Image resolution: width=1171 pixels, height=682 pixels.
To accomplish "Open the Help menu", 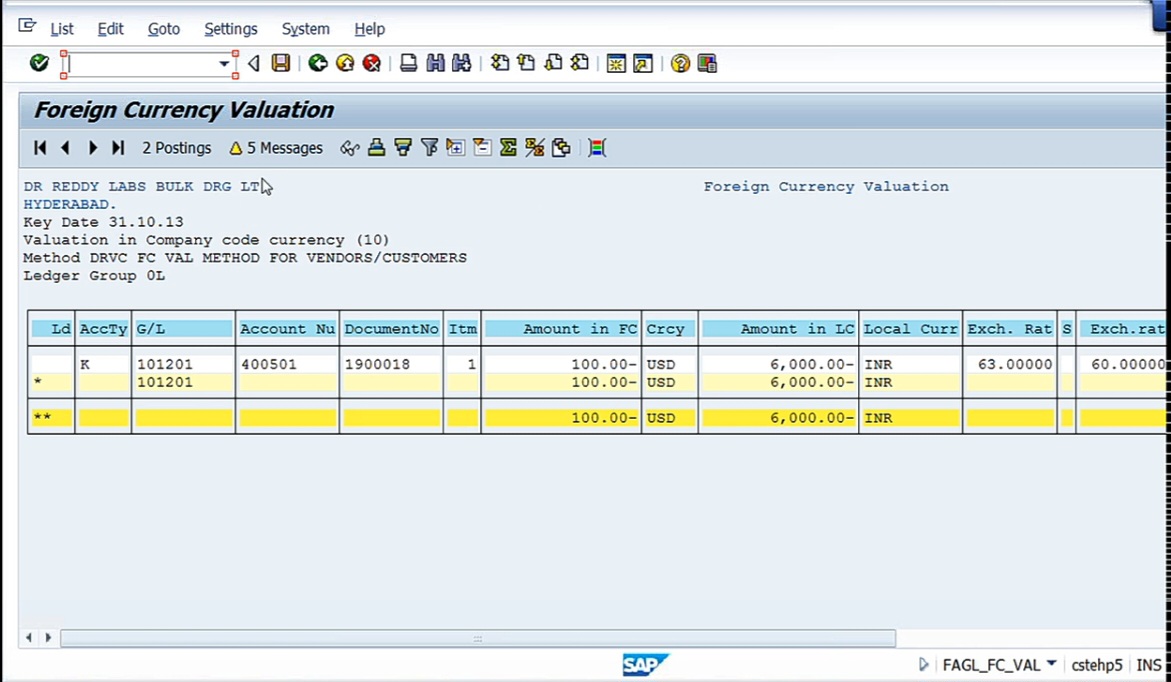I will point(370,29).
